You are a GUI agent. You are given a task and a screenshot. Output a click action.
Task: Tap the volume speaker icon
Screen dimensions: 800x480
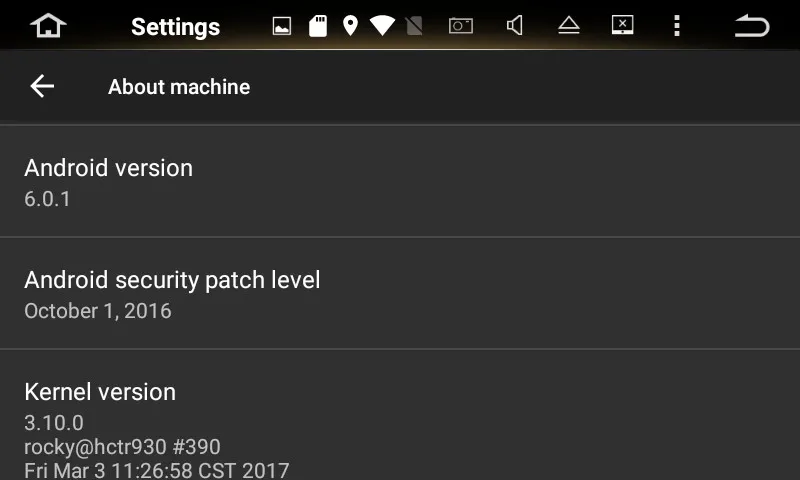pyautogui.click(x=515, y=26)
